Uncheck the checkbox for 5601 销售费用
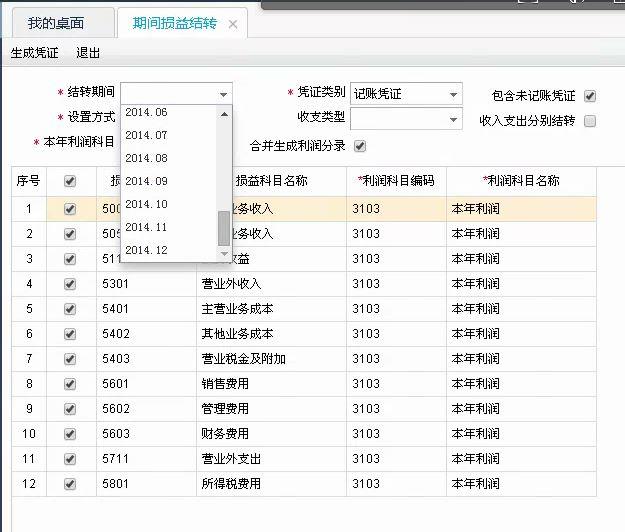 [x=70, y=384]
